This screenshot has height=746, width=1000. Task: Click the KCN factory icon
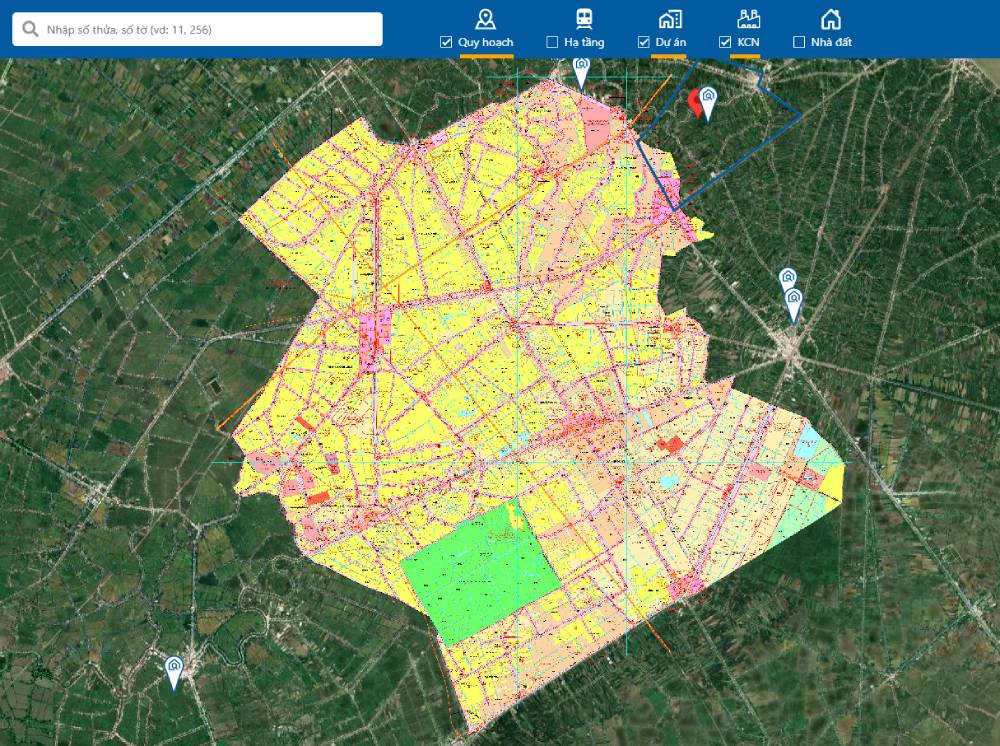click(x=748, y=18)
